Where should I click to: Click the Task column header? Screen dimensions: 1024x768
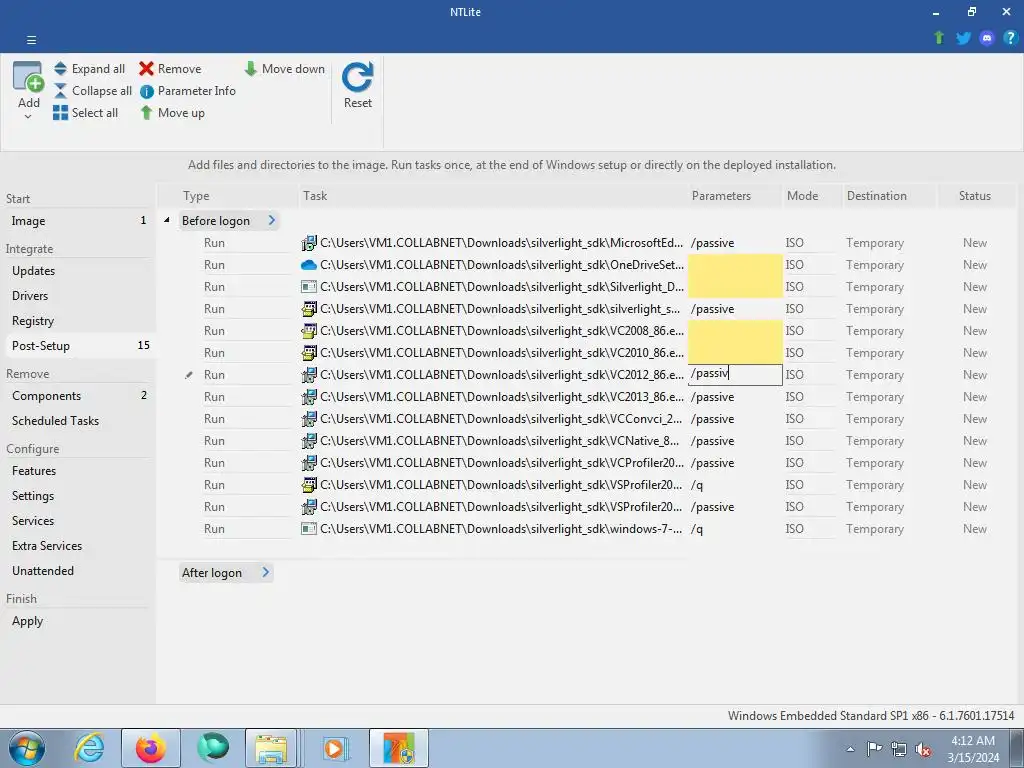point(493,195)
